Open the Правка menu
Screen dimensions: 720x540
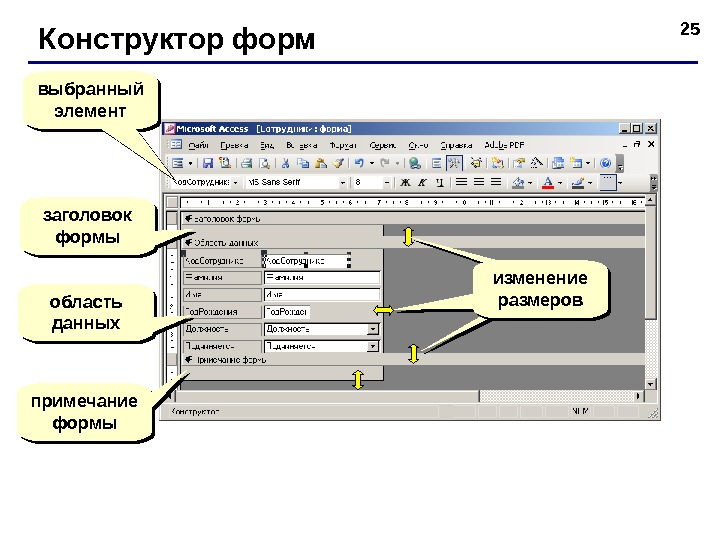tap(234, 145)
